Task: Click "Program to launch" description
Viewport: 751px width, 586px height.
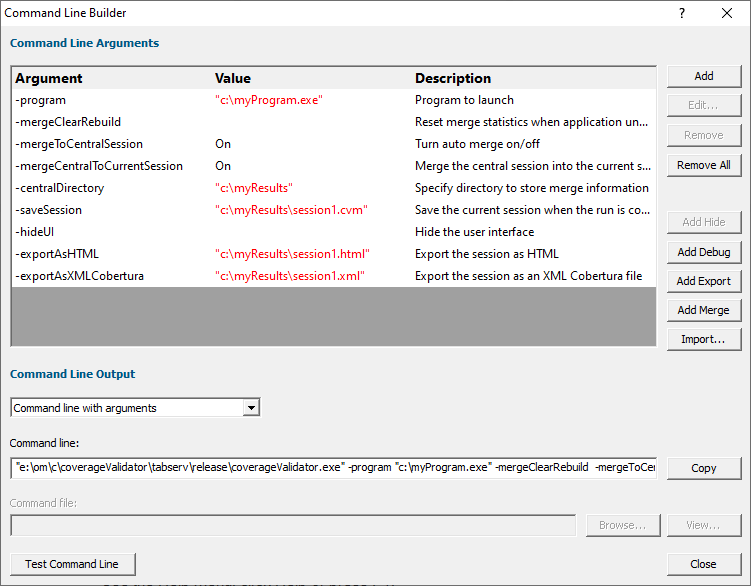Action: 464,100
